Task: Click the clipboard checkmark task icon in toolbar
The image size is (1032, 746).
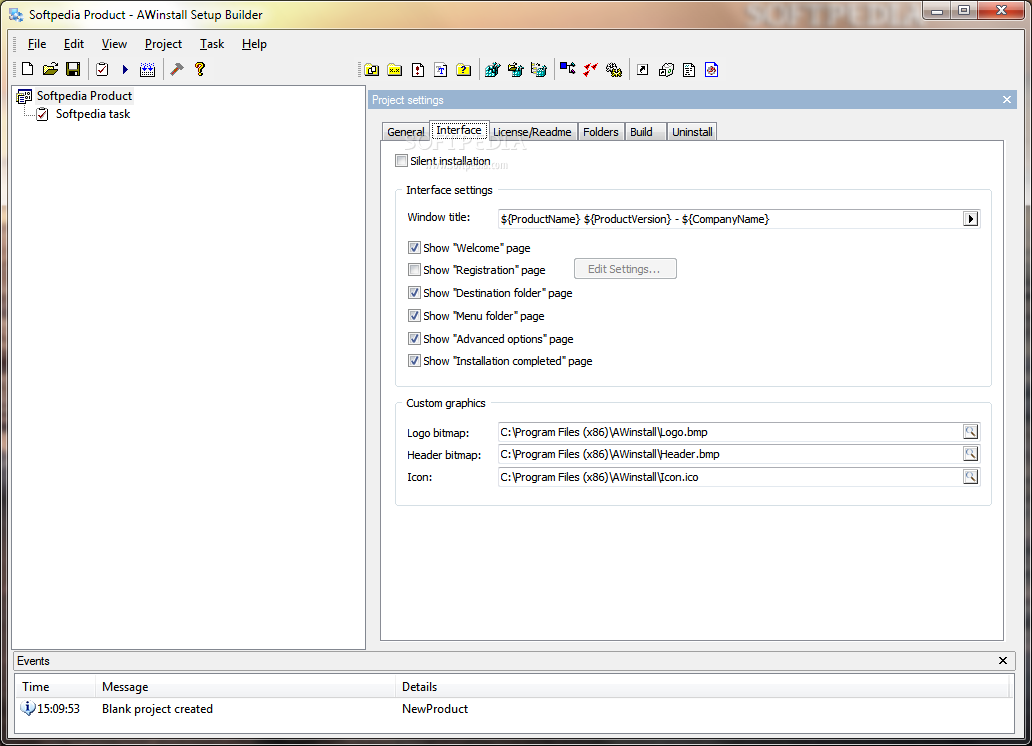Action: 102,69
